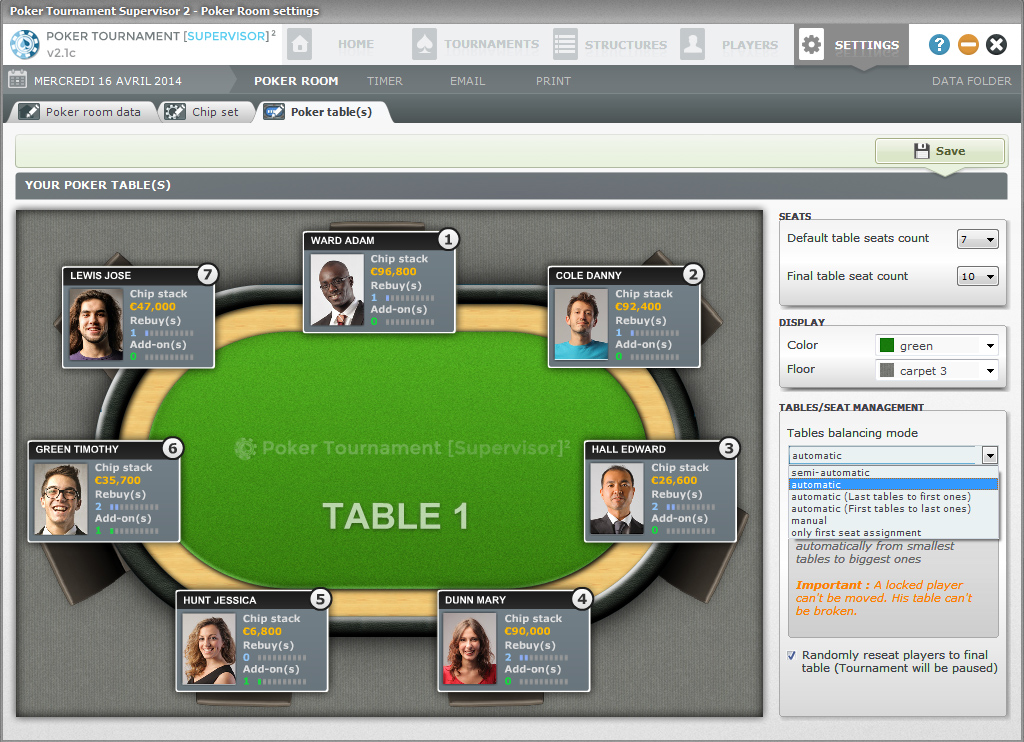1024x742 pixels.
Task: Select 'semi-automatic' balancing mode option
Action: click(x=830, y=473)
